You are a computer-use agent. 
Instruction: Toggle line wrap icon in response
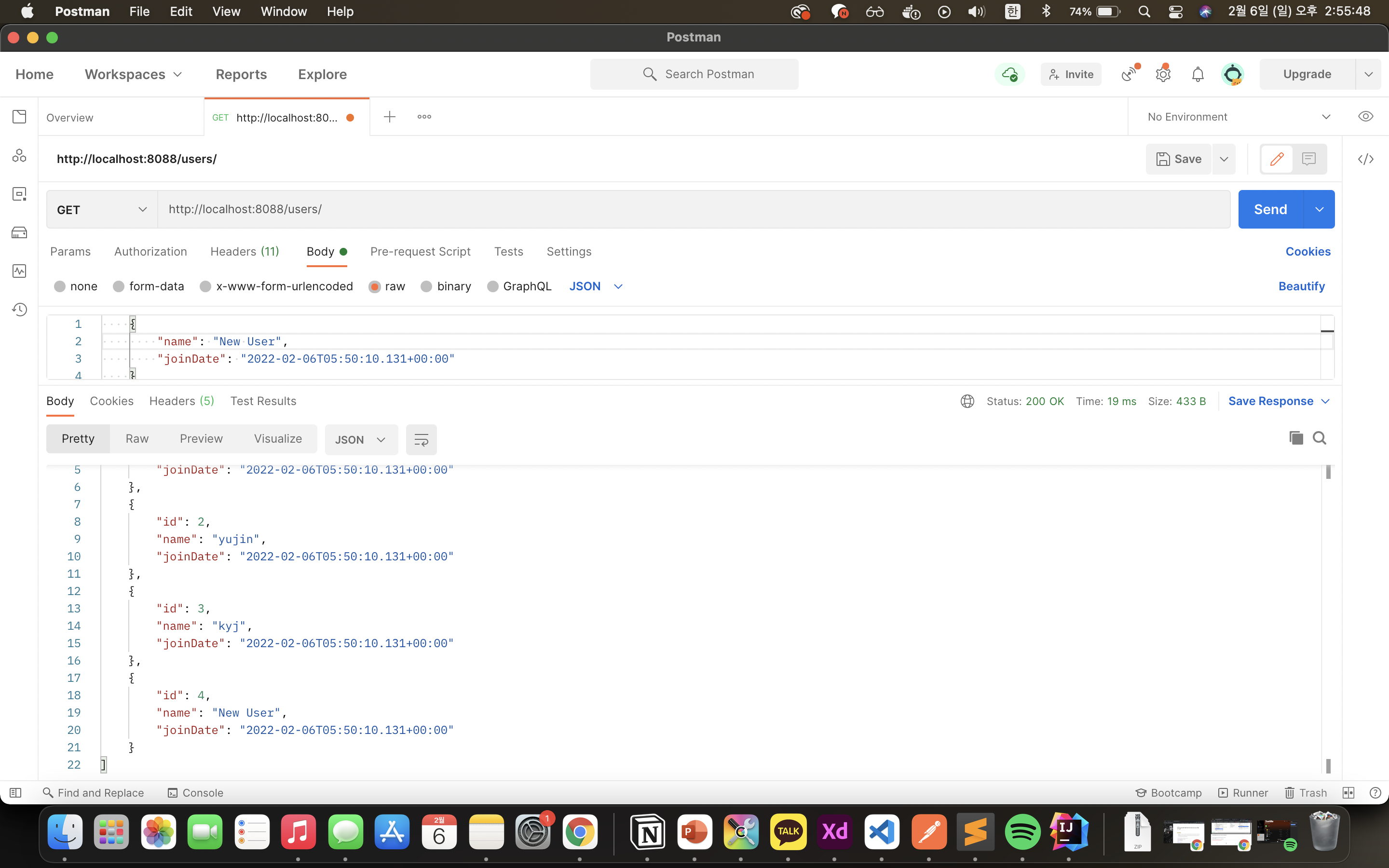[421, 440]
